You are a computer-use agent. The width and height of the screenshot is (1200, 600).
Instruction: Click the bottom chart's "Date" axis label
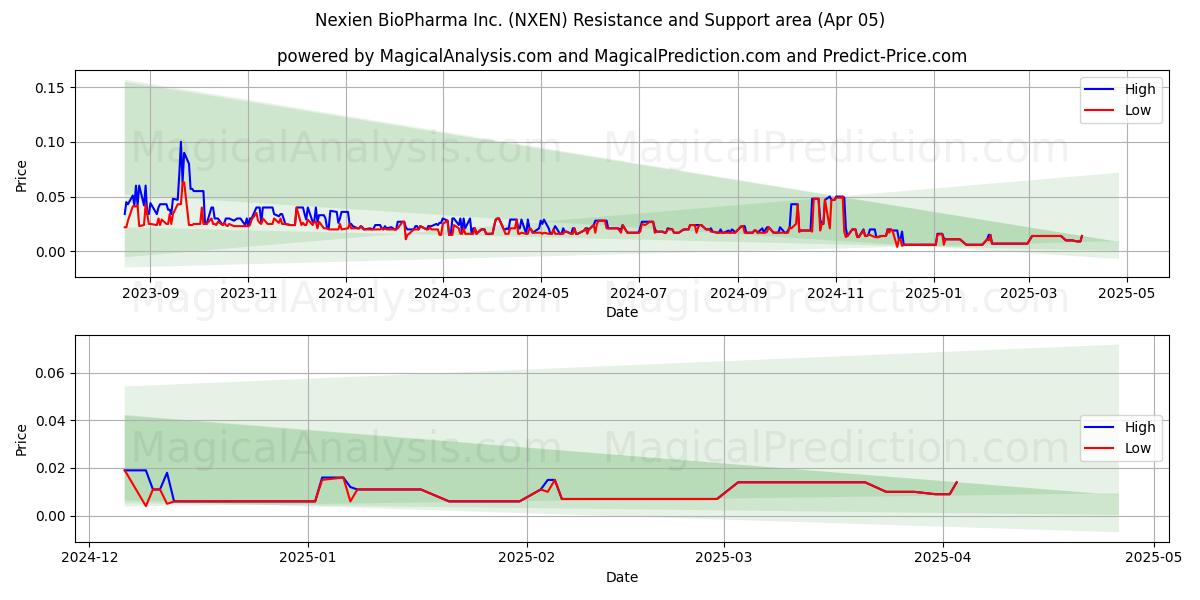(622, 577)
